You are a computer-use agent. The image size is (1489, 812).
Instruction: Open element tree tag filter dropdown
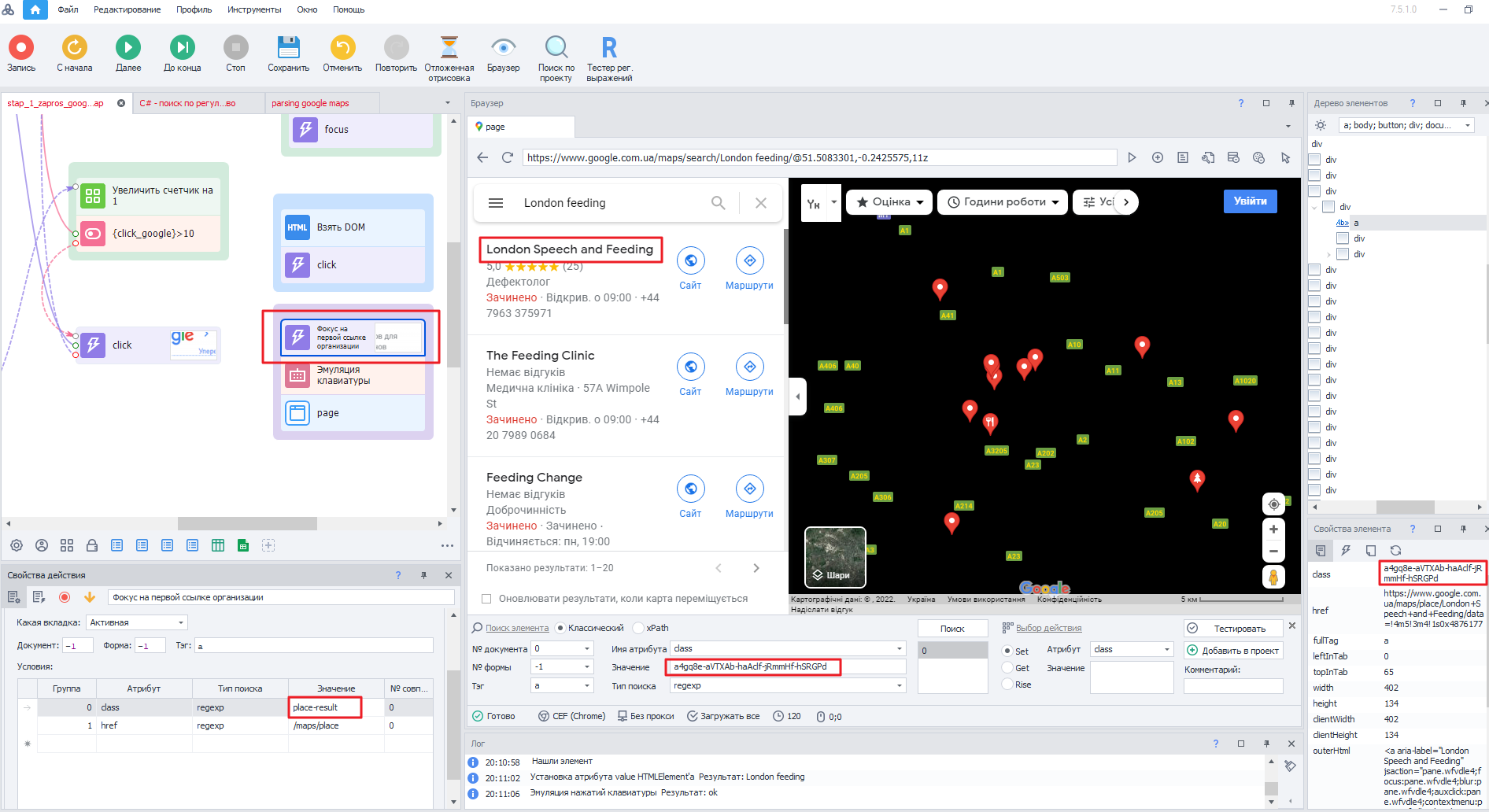coord(1405,125)
